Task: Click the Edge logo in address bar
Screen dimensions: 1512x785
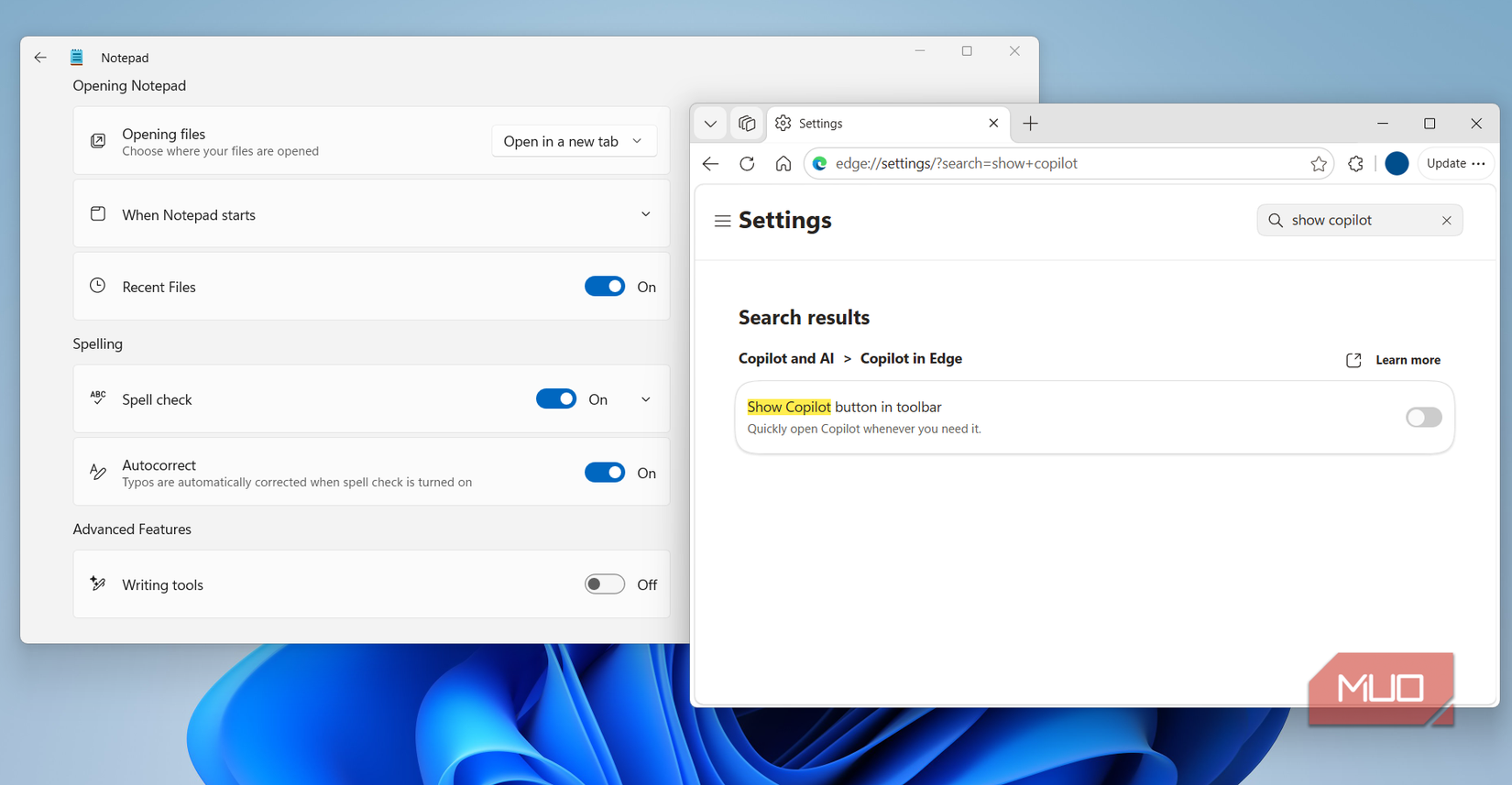Action: 820,164
